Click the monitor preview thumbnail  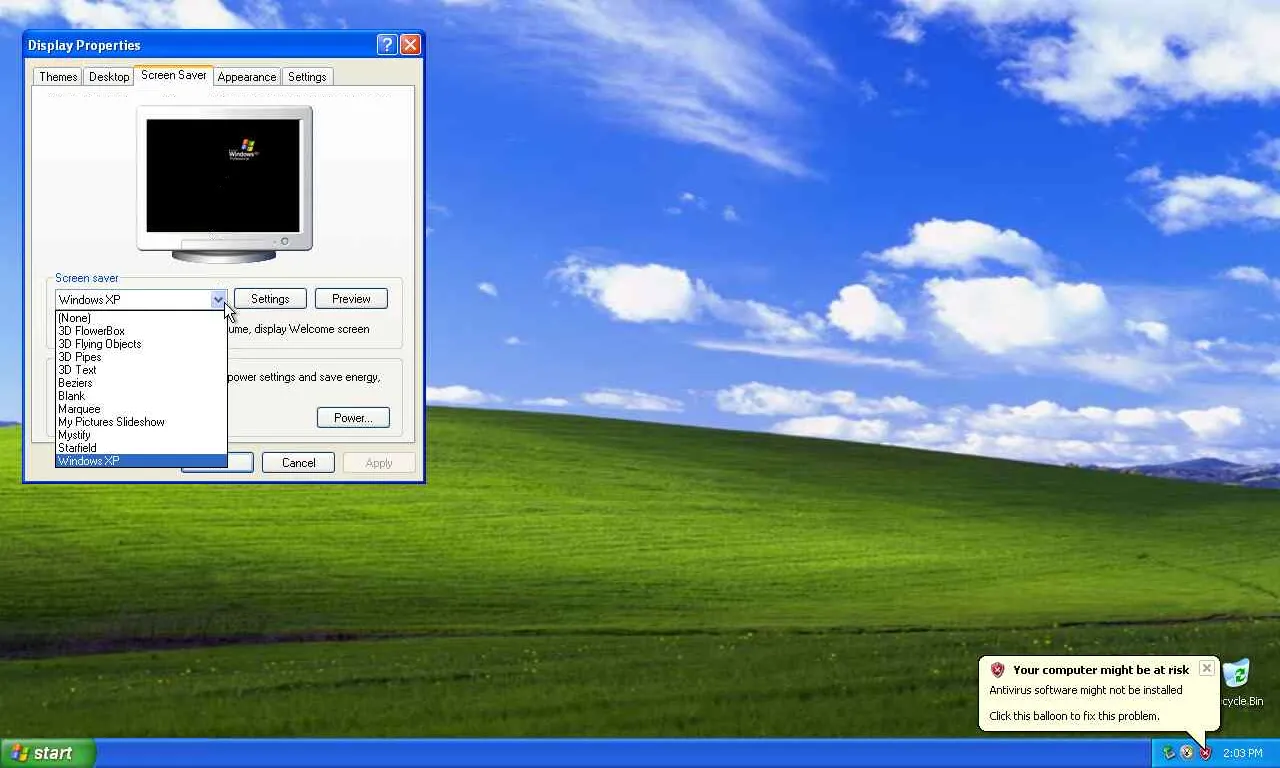pyautogui.click(x=224, y=183)
